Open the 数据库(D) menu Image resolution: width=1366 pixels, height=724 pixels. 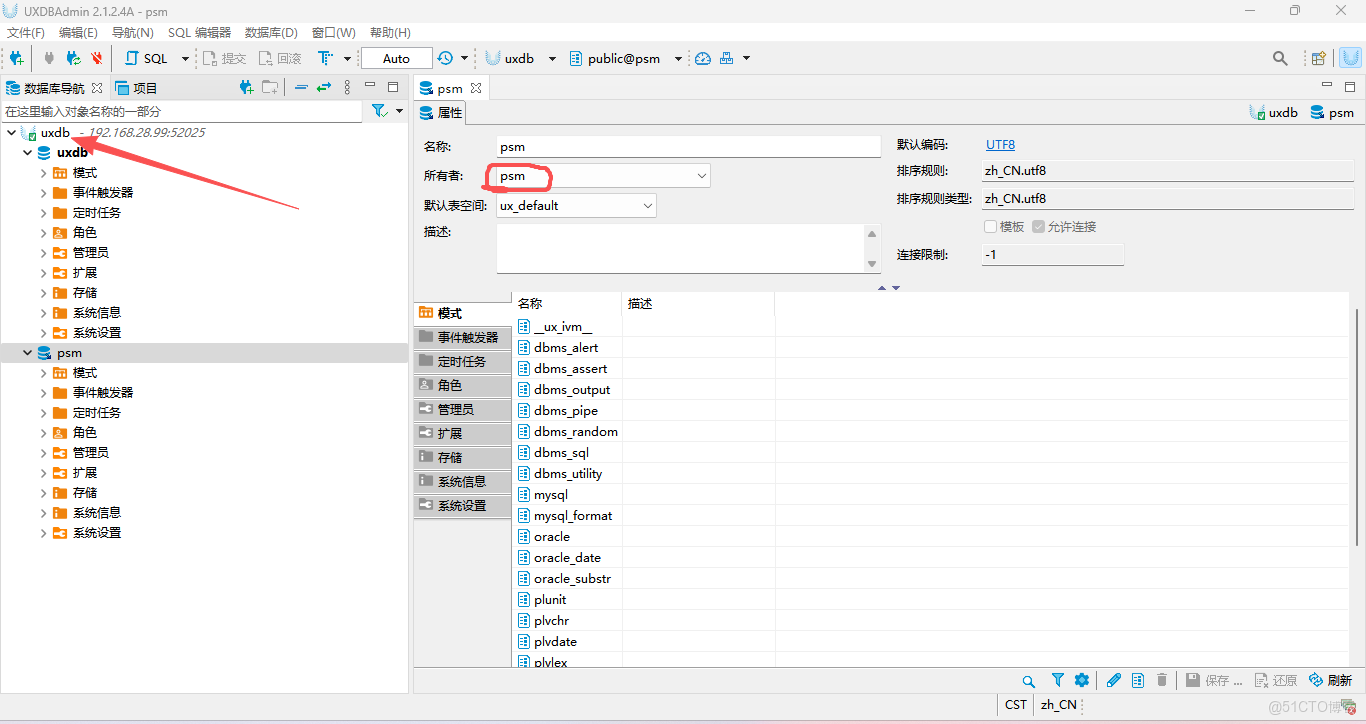coord(271,33)
